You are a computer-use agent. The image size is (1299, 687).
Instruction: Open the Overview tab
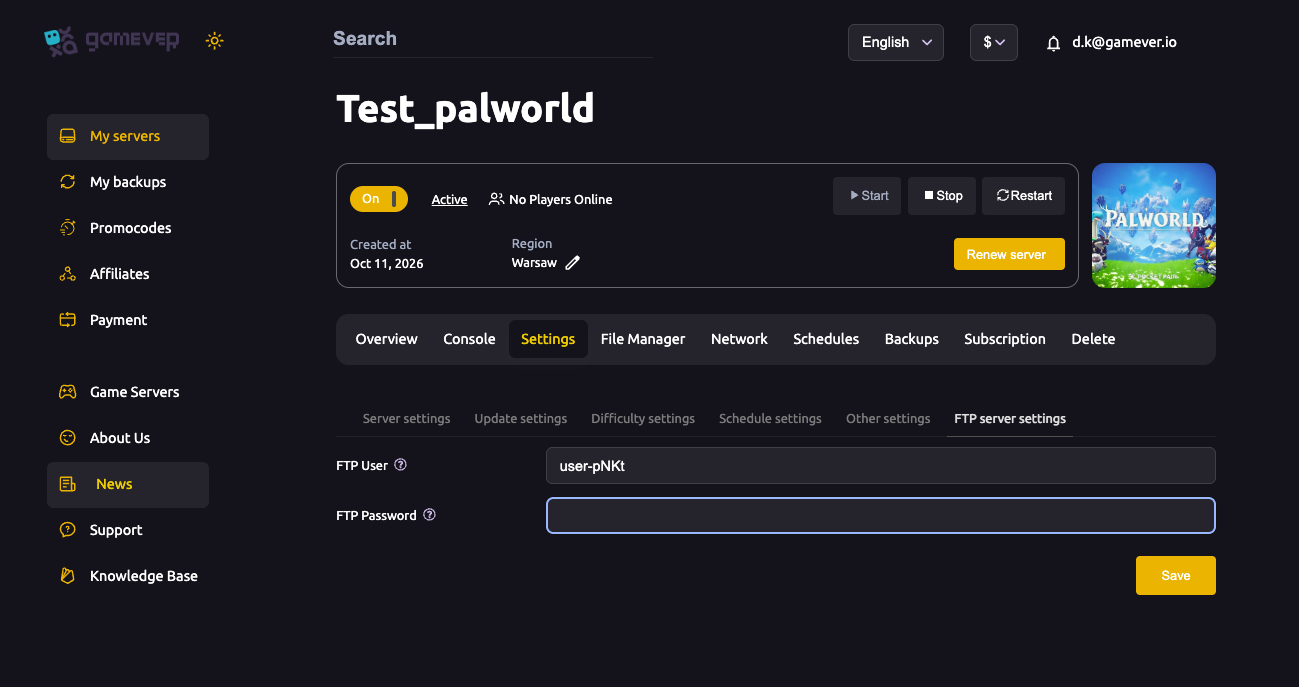pos(387,339)
